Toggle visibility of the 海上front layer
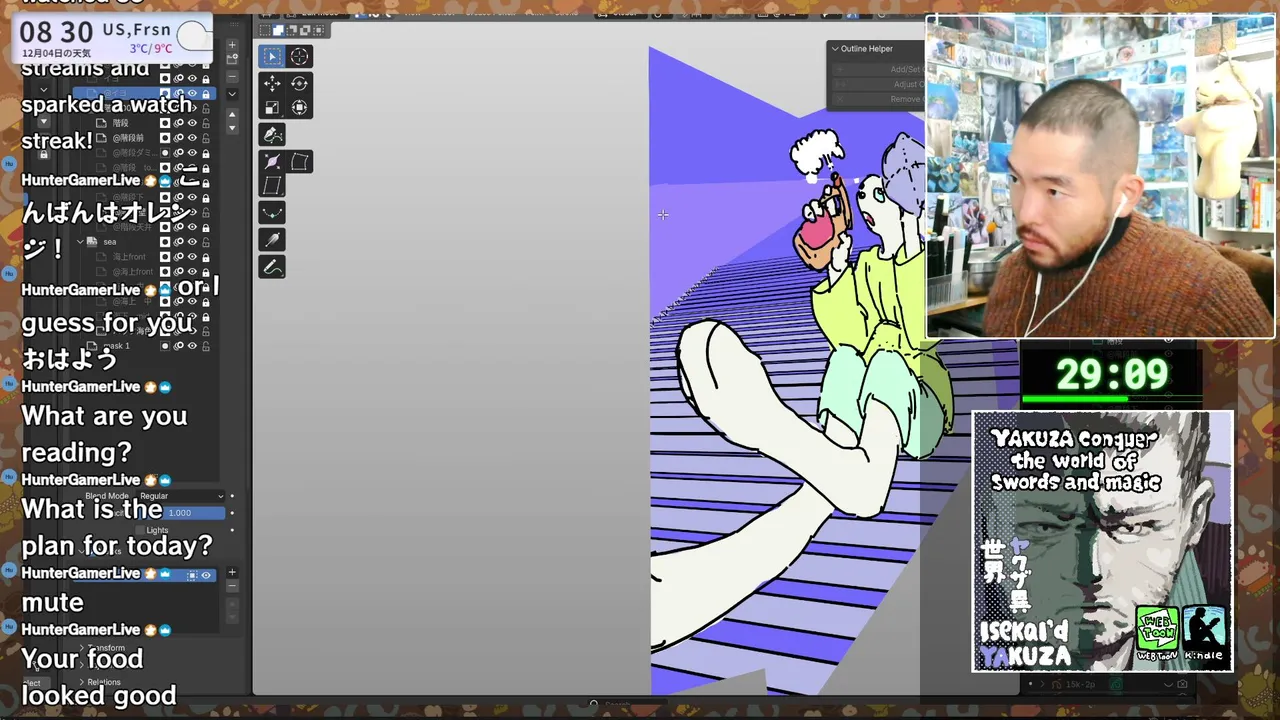 pyautogui.click(x=192, y=257)
